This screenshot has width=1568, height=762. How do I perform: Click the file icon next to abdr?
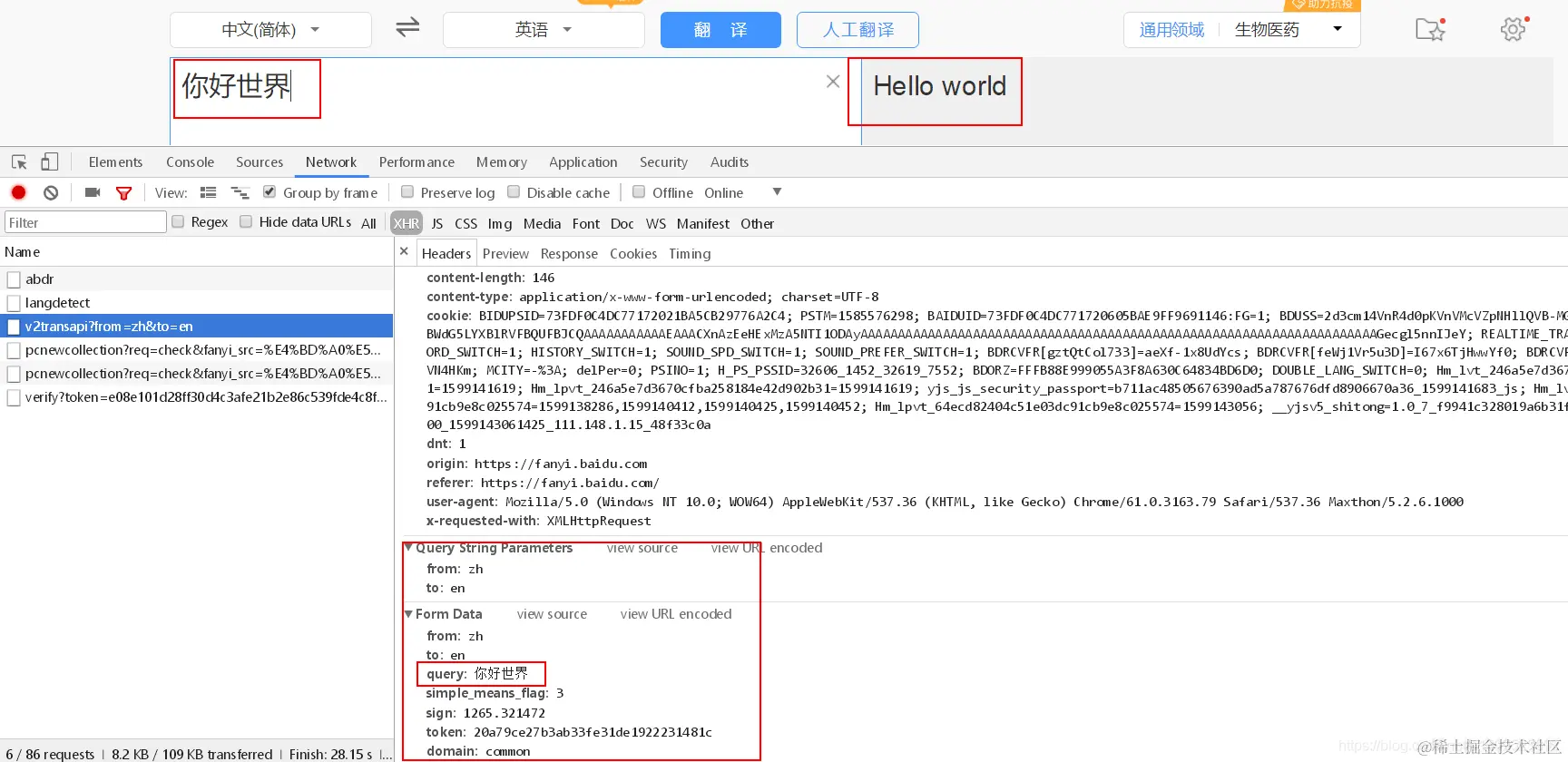(x=14, y=279)
